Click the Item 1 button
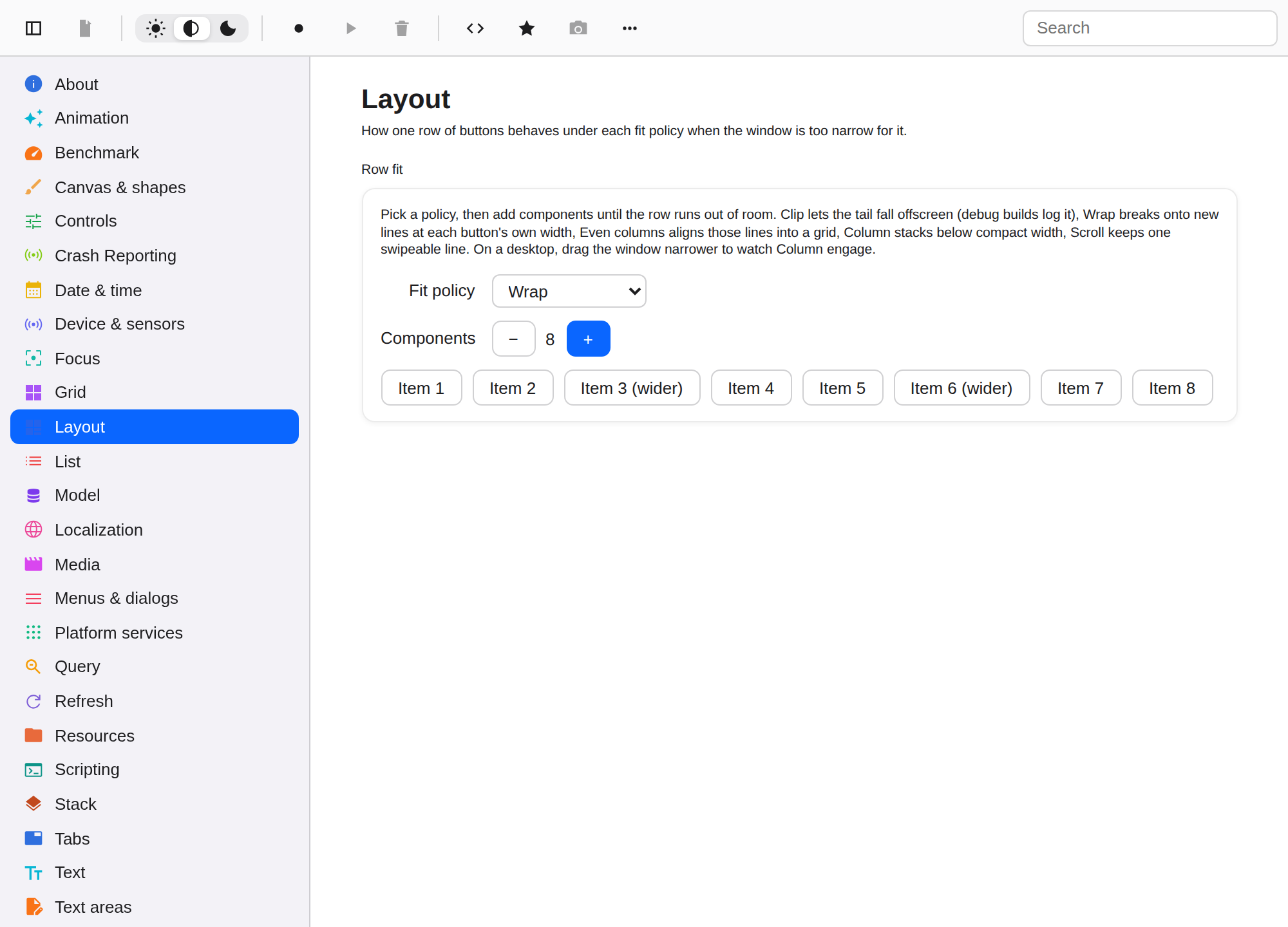1288x927 pixels. tap(422, 388)
